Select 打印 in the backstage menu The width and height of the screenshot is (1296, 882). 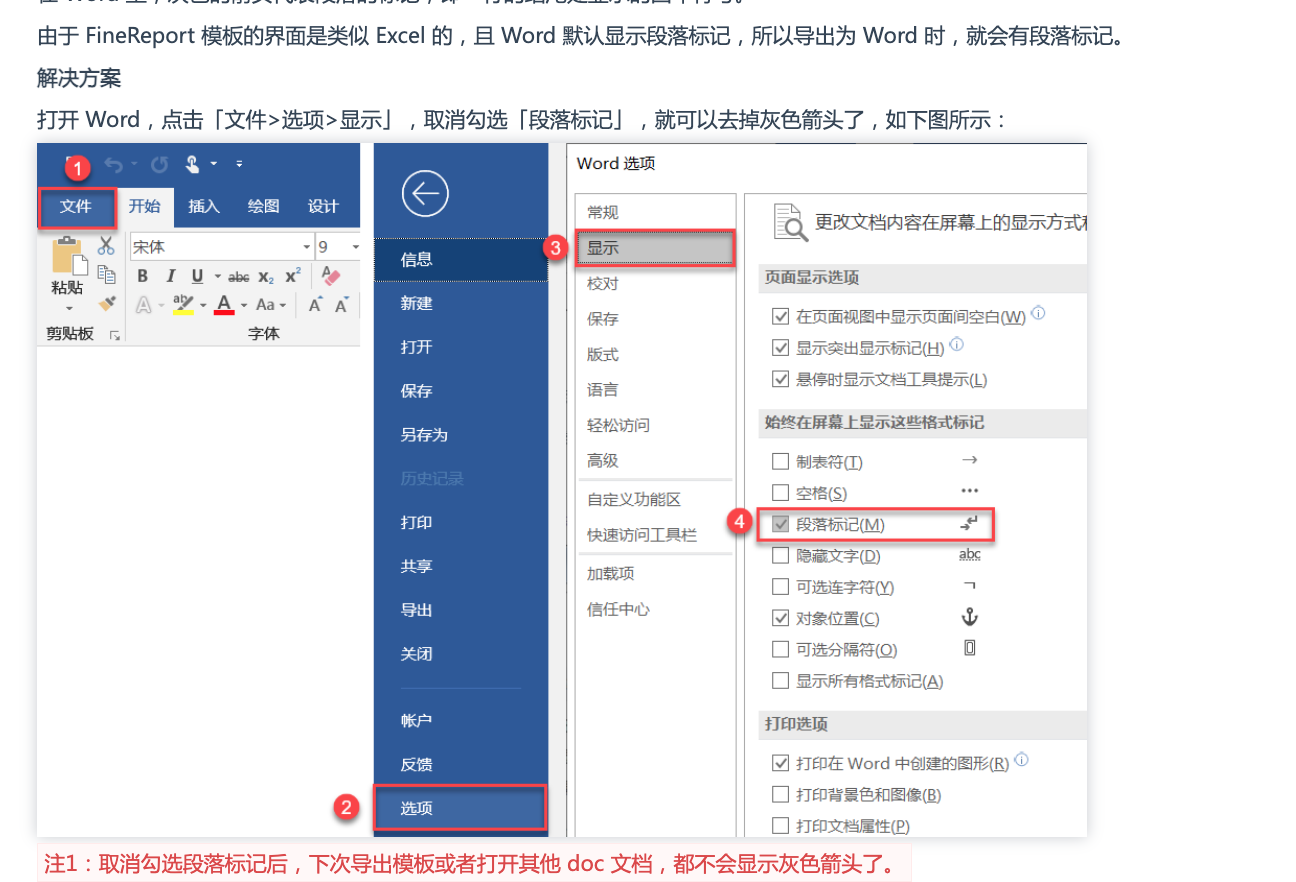[461, 522]
